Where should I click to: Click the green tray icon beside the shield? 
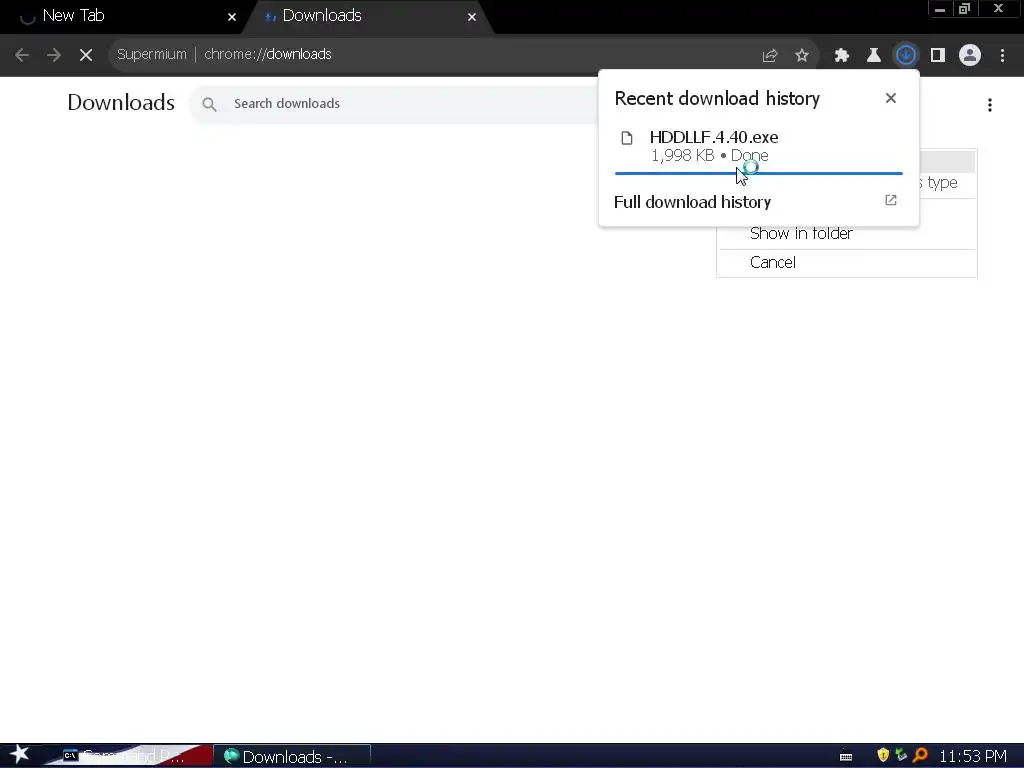click(901, 756)
